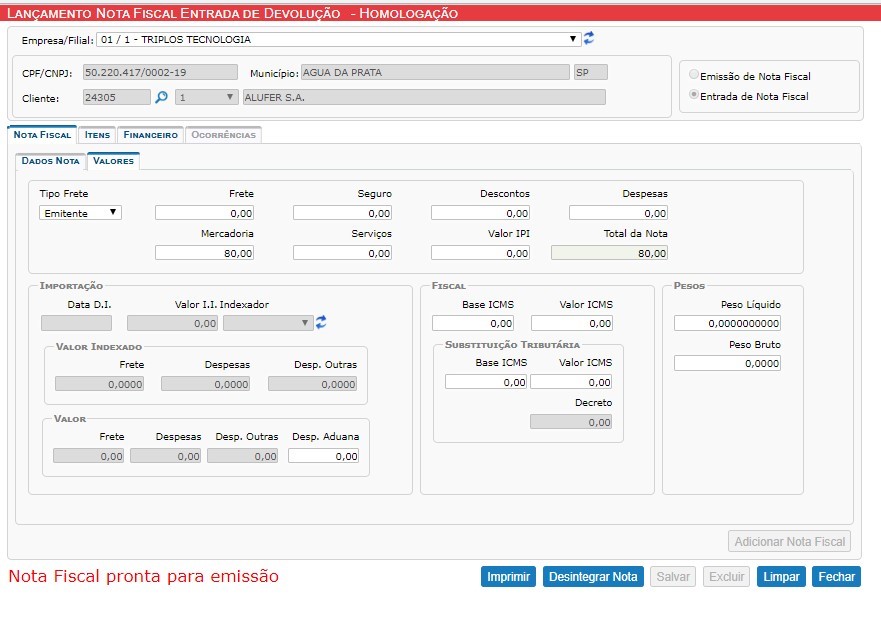Click Valor Indexado Despesas field
This screenshot has width=881, height=633.
pyautogui.click(x=206, y=384)
